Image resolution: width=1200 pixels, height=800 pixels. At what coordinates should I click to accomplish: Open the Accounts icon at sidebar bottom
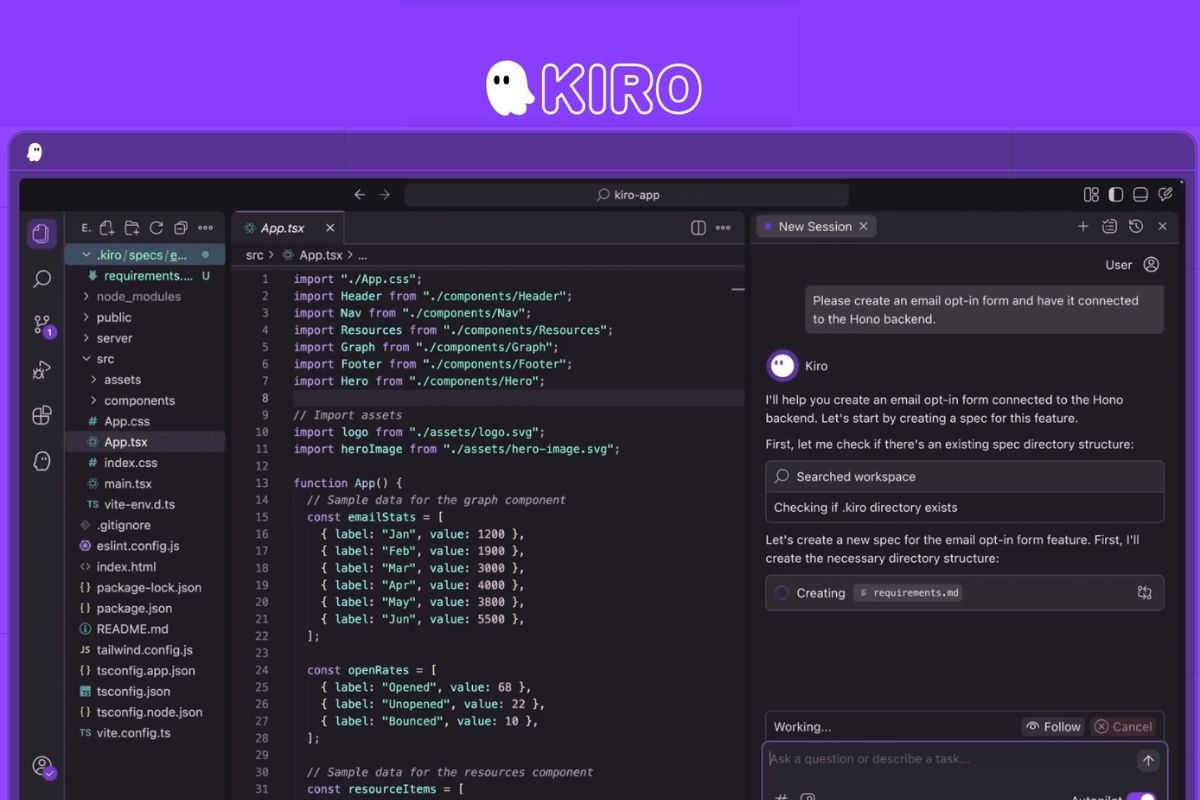pos(42,767)
